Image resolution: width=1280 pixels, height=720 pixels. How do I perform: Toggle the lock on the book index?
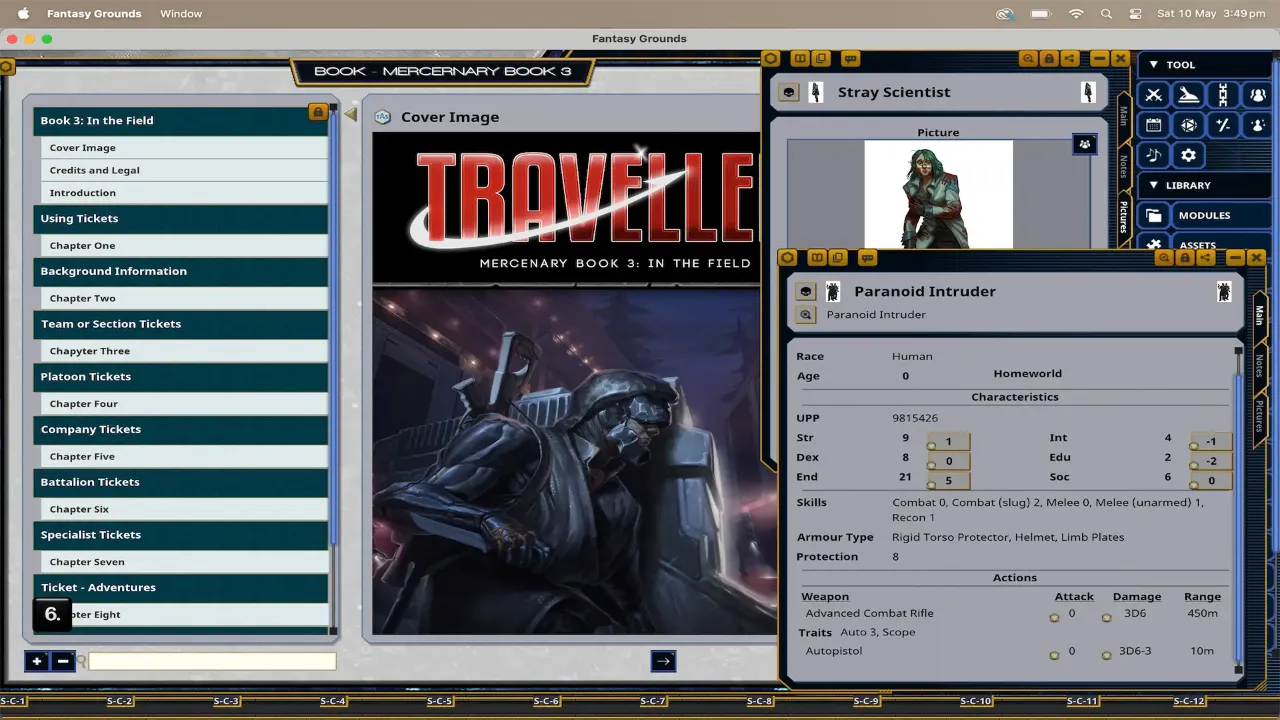318,112
